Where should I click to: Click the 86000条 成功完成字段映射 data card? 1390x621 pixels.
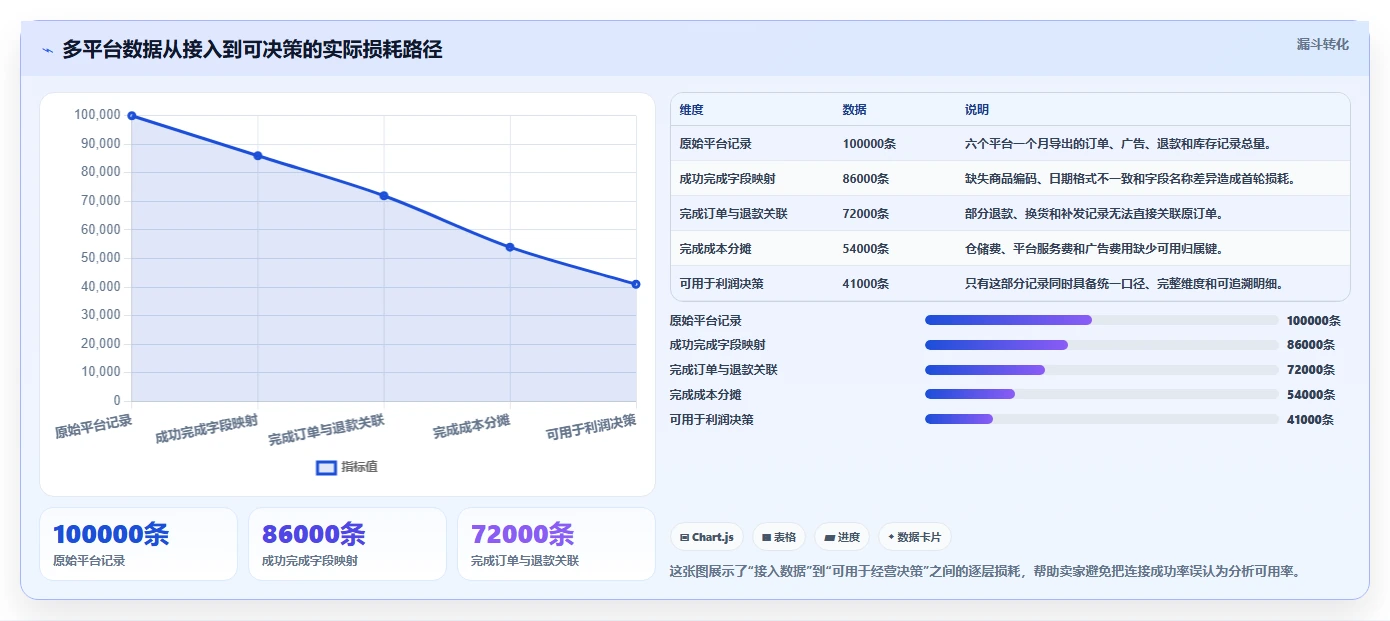pos(347,544)
